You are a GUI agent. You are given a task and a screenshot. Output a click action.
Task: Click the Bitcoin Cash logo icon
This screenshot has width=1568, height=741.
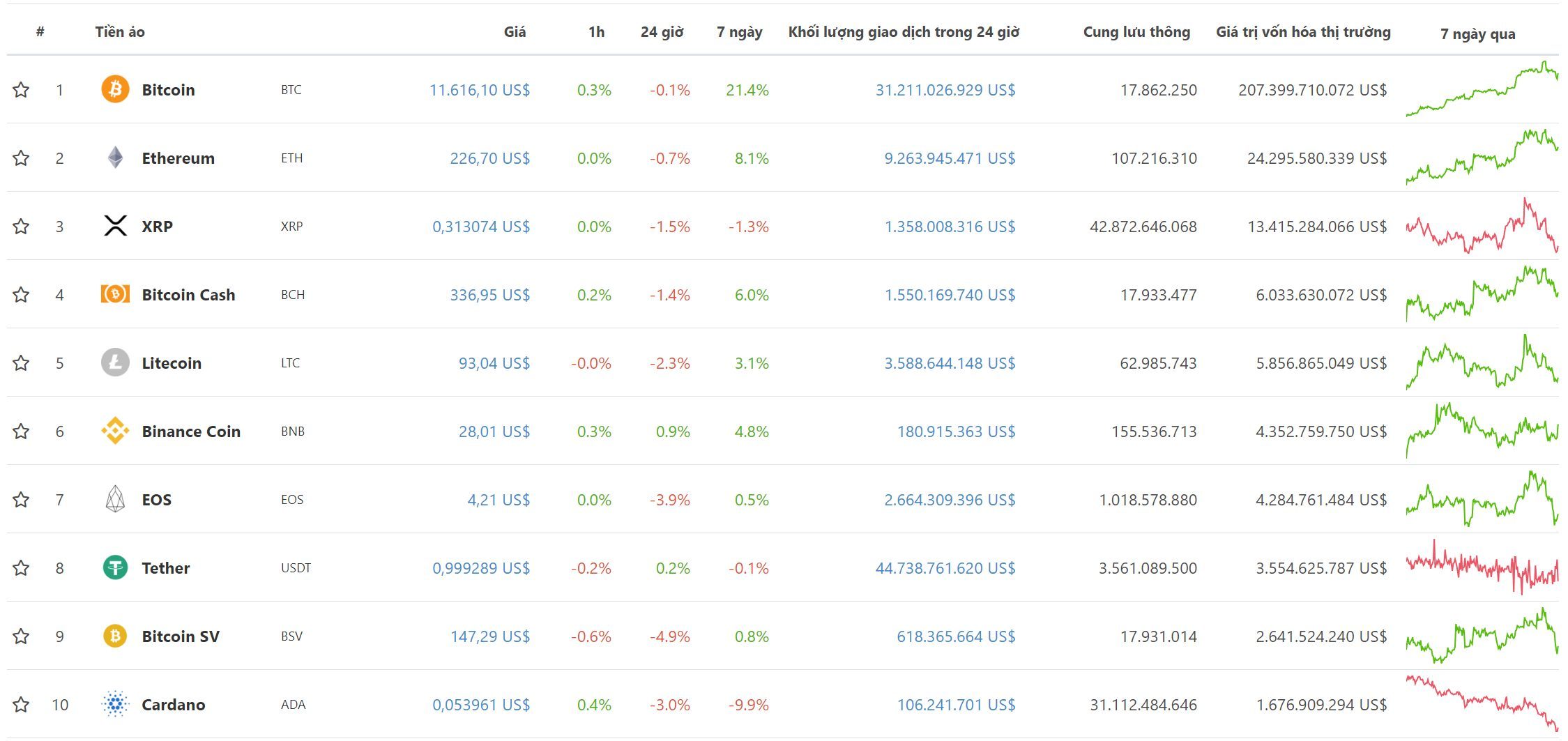[115, 294]
